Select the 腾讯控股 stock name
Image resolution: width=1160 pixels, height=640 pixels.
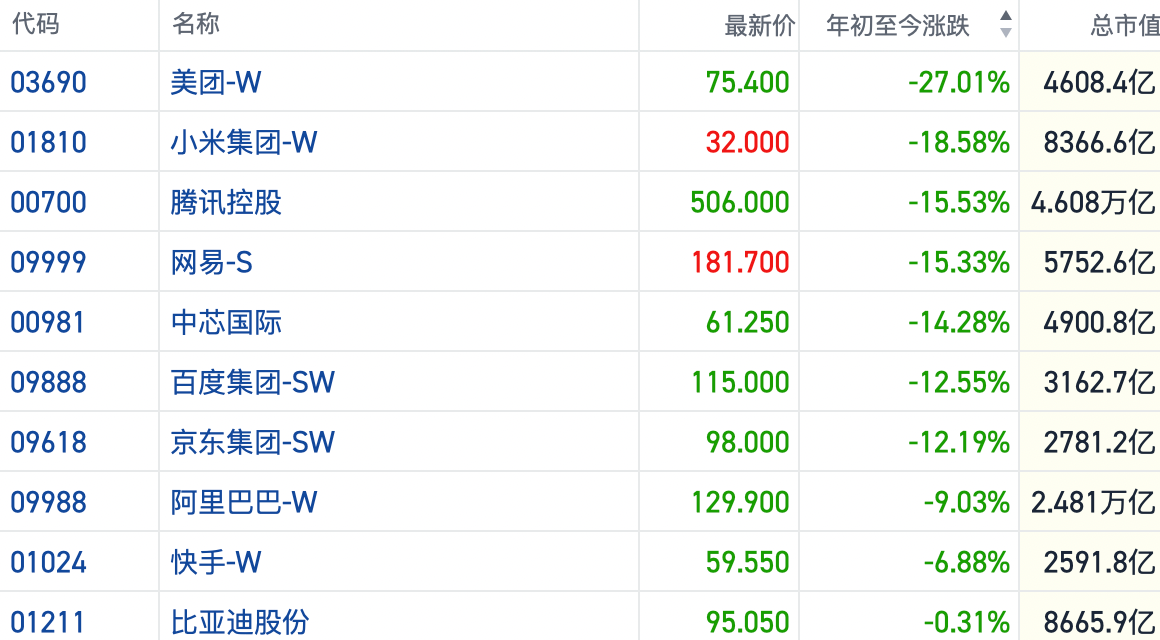226,202
